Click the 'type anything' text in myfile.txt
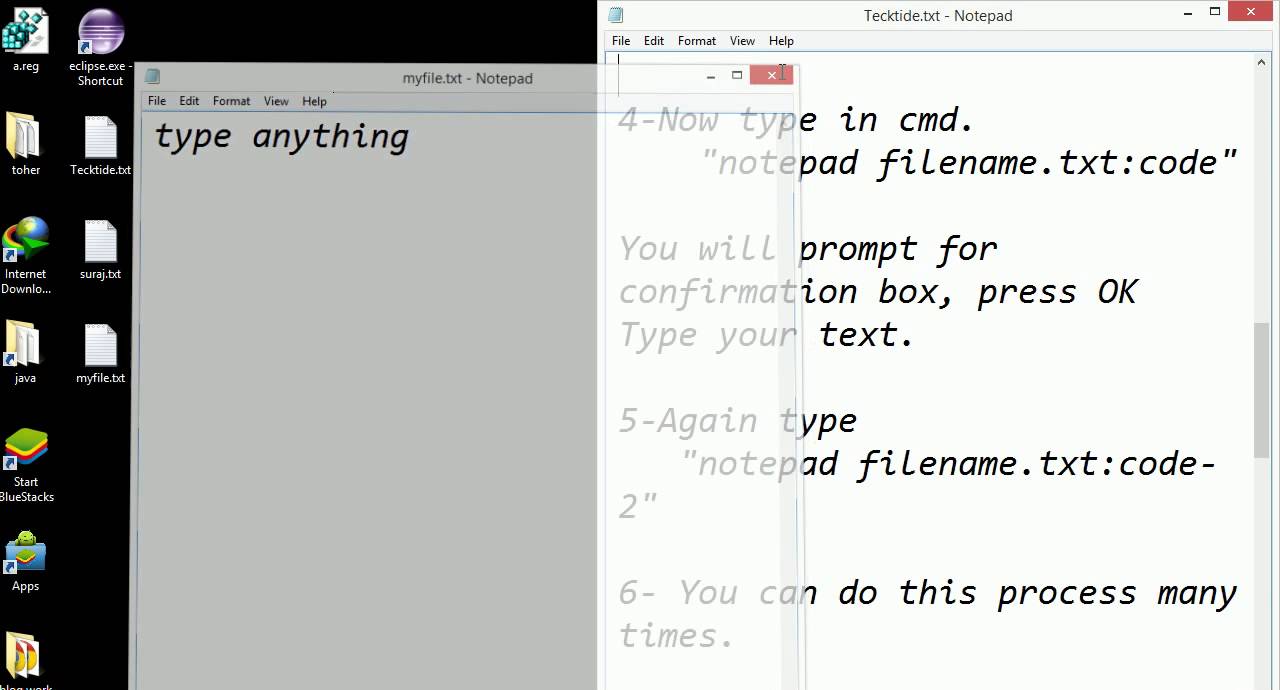Screen dimensions: 1280x690 point(281,137)
